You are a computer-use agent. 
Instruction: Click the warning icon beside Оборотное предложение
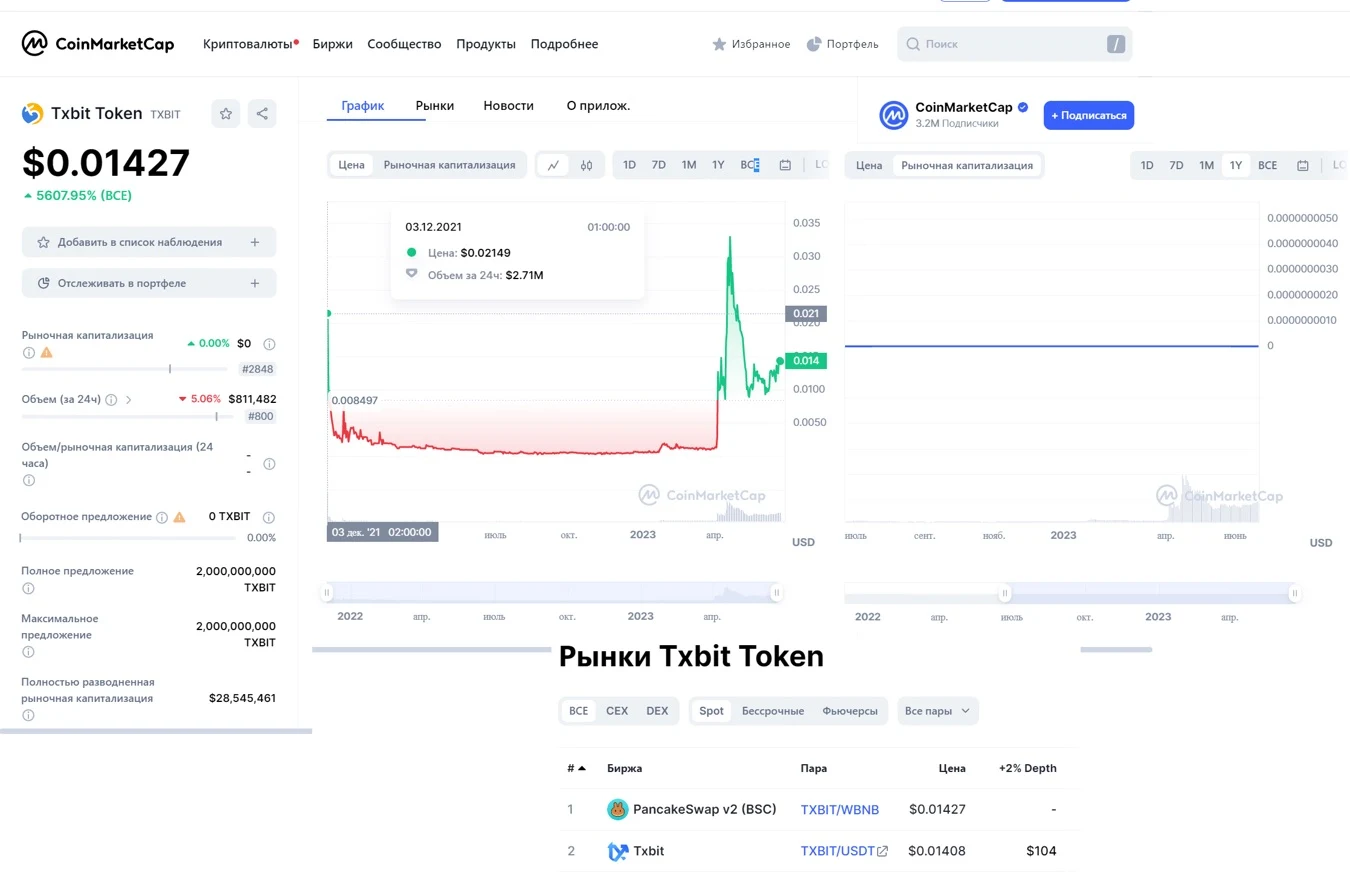[x=179, y=517]
